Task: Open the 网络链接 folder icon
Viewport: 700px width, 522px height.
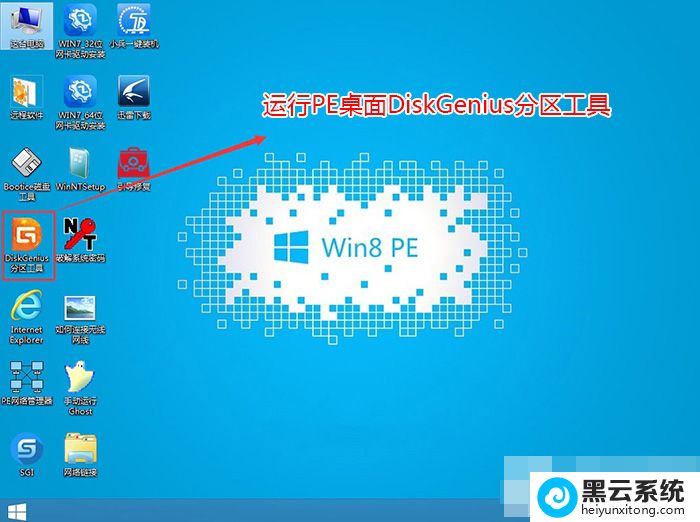Action: [x=80, y=450]
